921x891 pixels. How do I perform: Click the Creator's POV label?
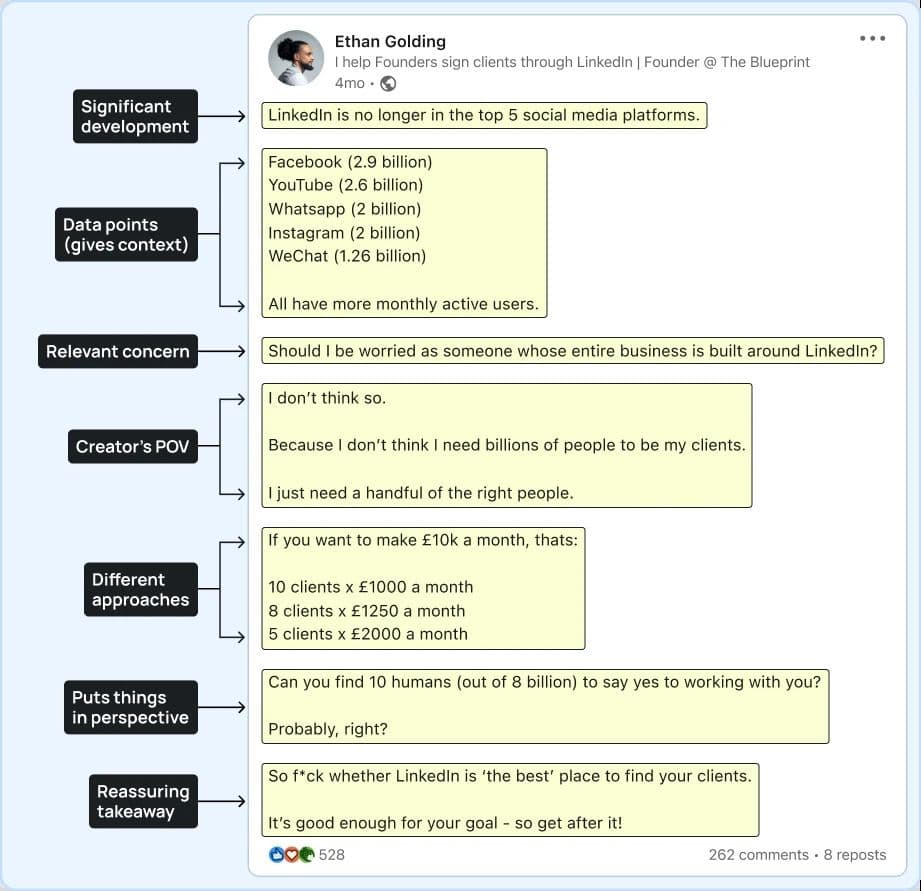tap(132, 447)
